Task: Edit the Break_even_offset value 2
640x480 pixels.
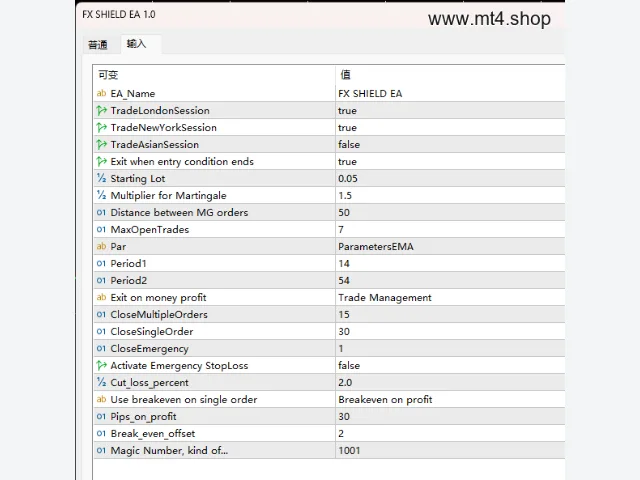Action: [x=450, y=433]
